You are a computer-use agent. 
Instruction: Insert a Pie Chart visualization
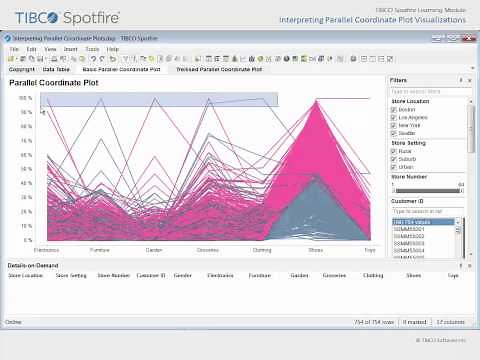(x=260, y=59)
